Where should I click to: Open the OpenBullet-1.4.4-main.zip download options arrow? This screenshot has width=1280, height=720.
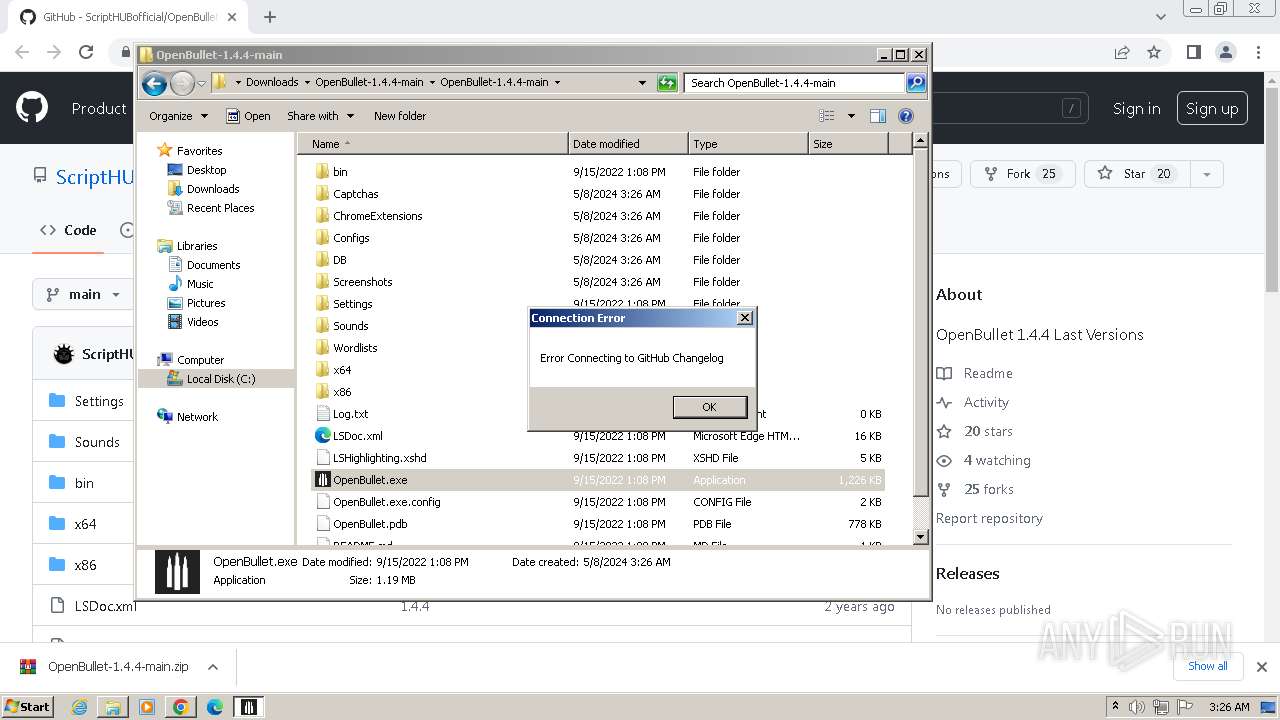click(x=212, y=667)
